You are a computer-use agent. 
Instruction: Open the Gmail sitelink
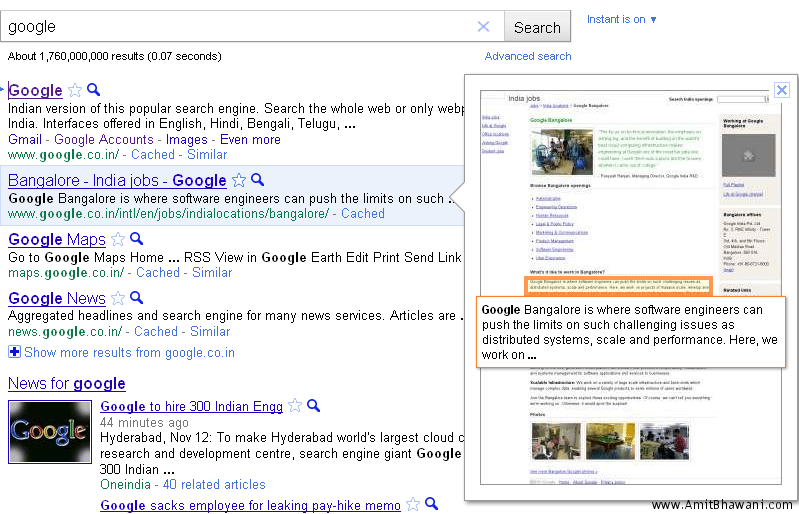(25, 139)
